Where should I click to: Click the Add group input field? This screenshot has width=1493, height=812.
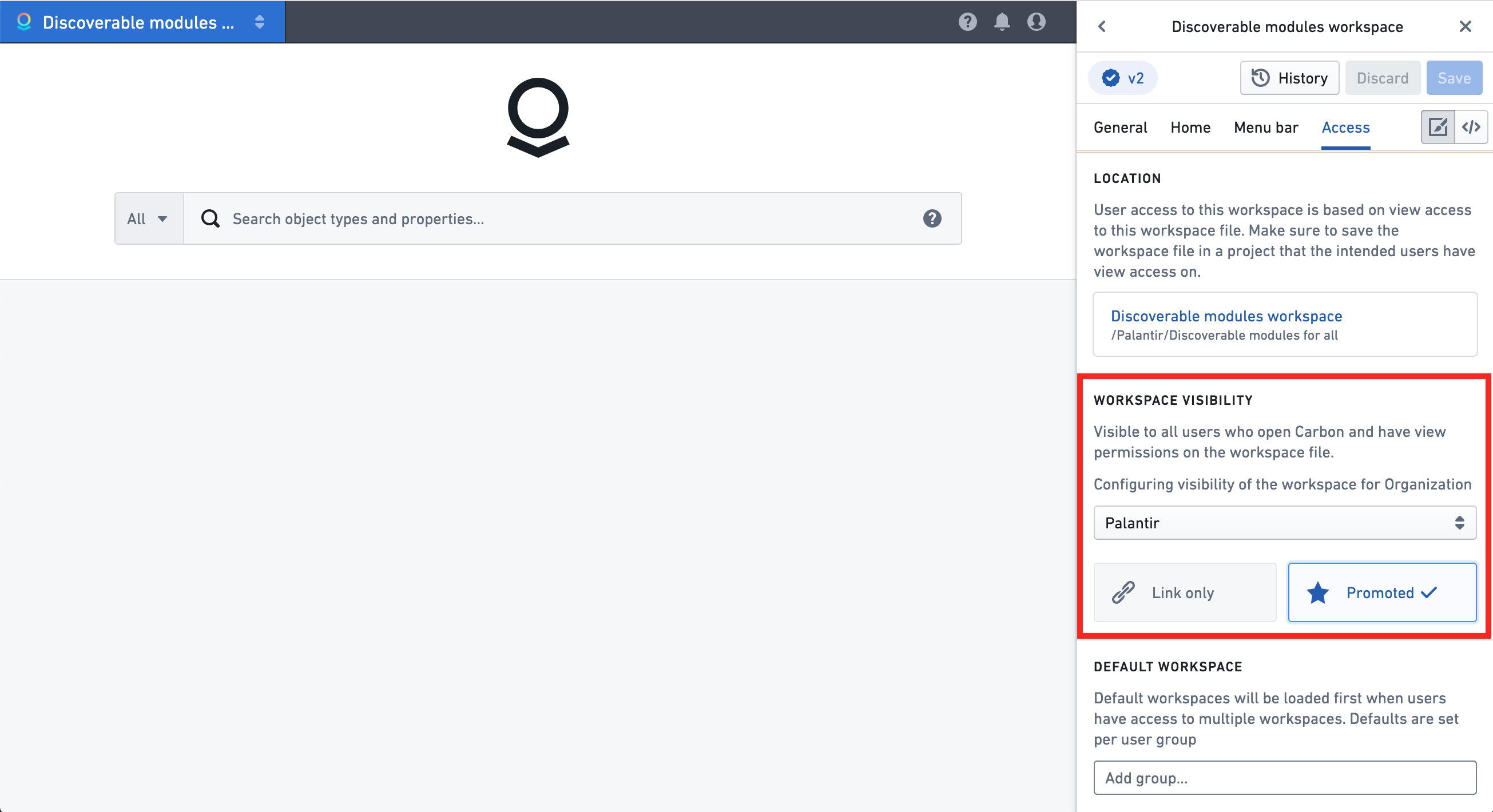(x=1285, y=778)
